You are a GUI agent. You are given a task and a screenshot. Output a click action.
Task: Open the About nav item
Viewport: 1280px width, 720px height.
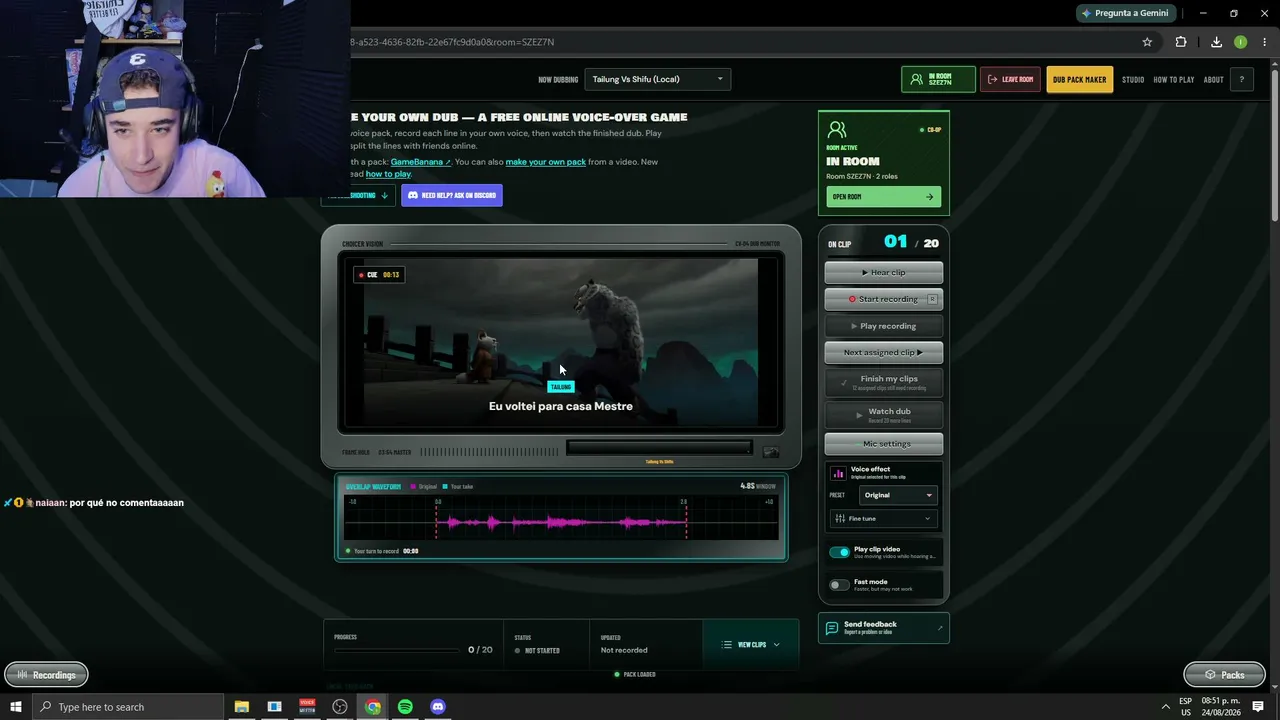click(1214, 80)
